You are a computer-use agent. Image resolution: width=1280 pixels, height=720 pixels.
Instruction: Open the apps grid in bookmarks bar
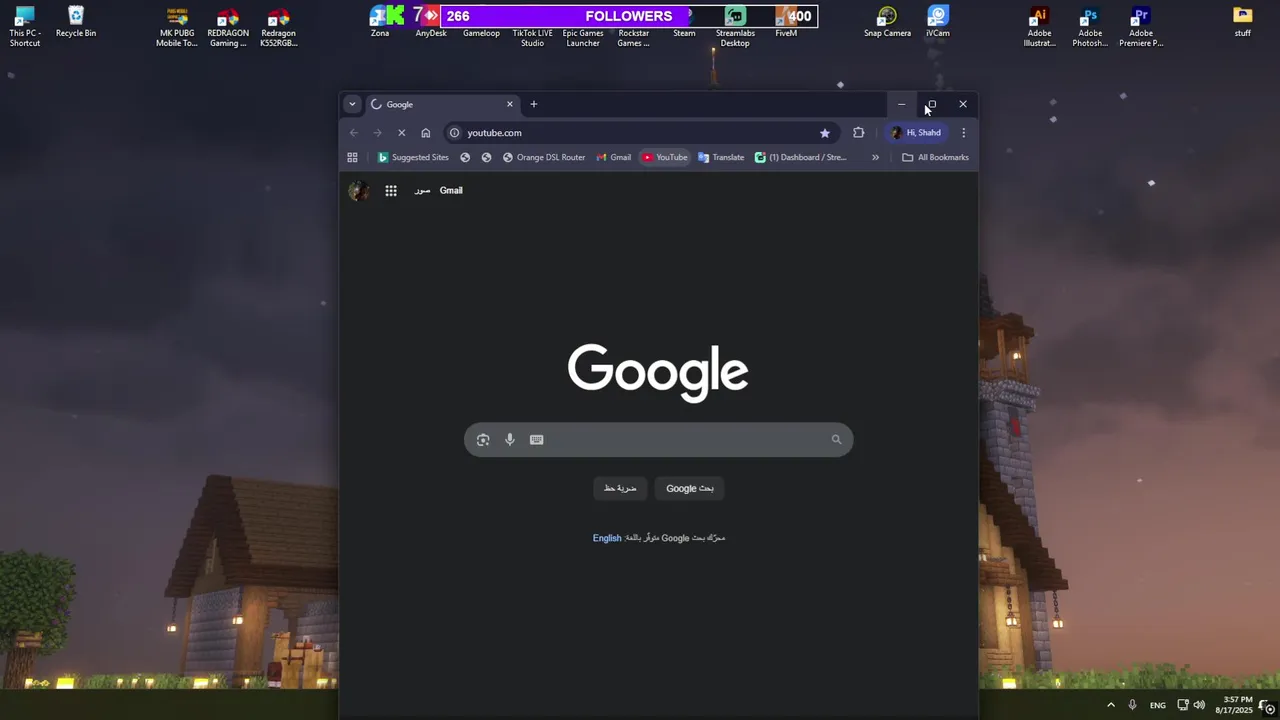click(352, 157)
